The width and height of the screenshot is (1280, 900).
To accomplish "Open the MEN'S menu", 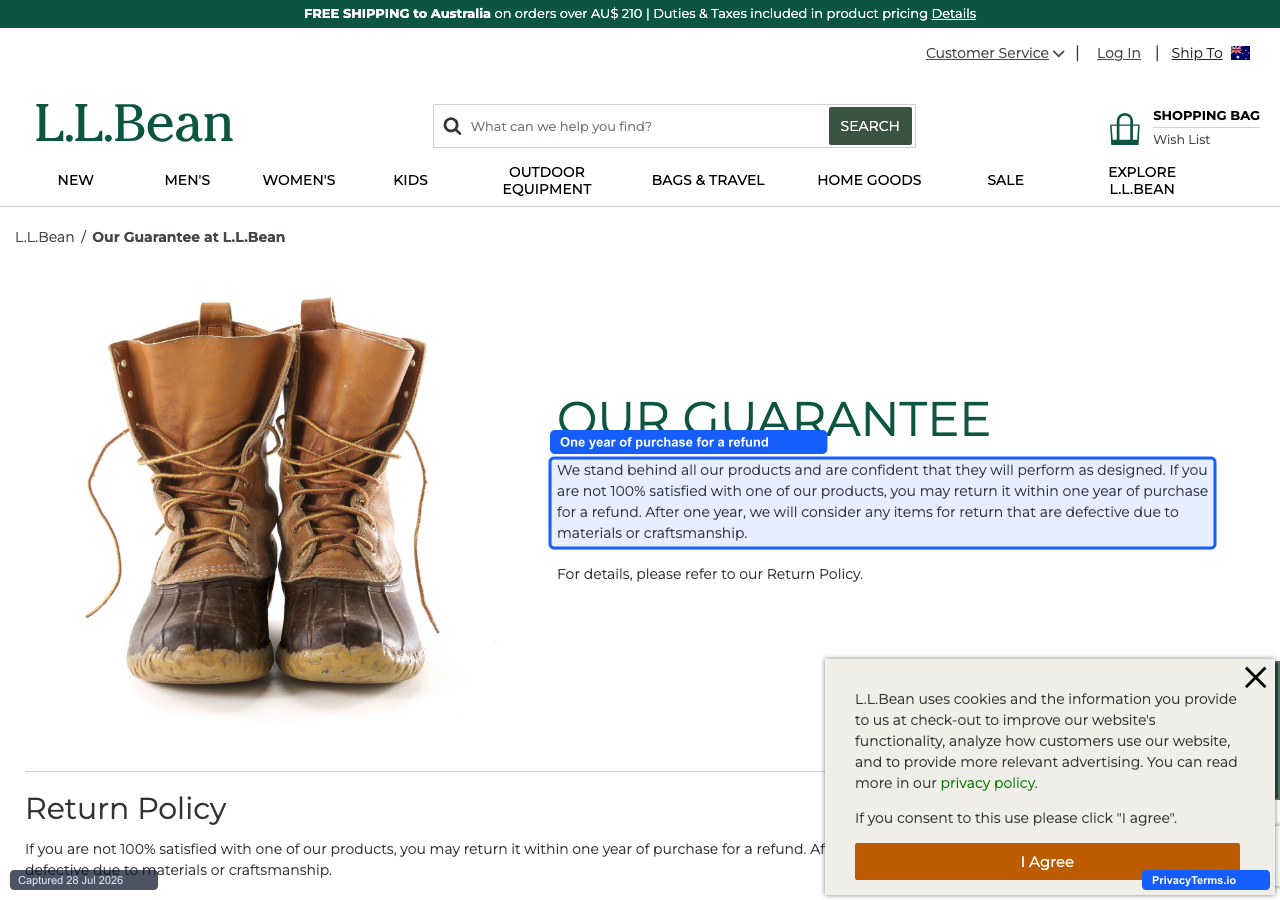I will tap(187, 180).
